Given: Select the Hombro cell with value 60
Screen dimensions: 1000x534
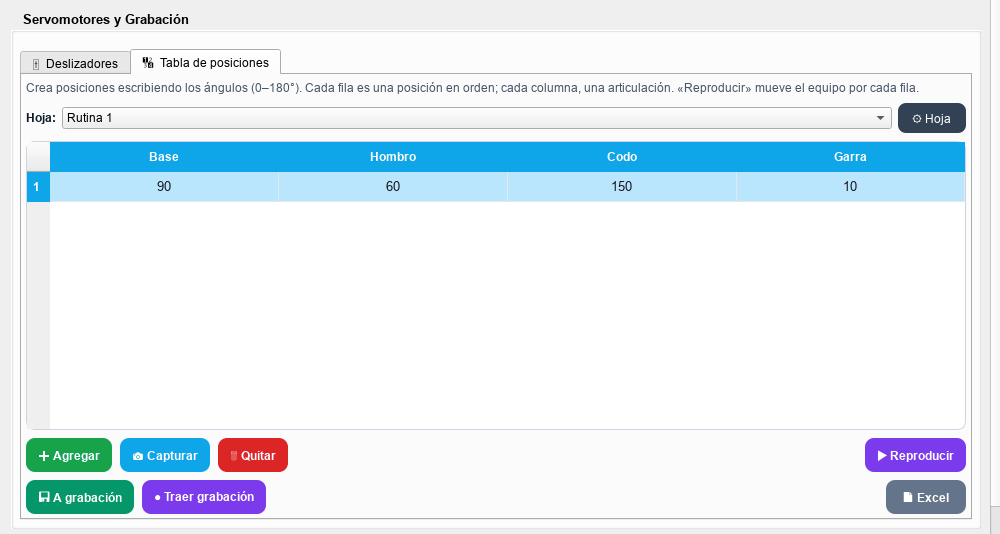Looking at the screenshot, I should click(393, 187).
